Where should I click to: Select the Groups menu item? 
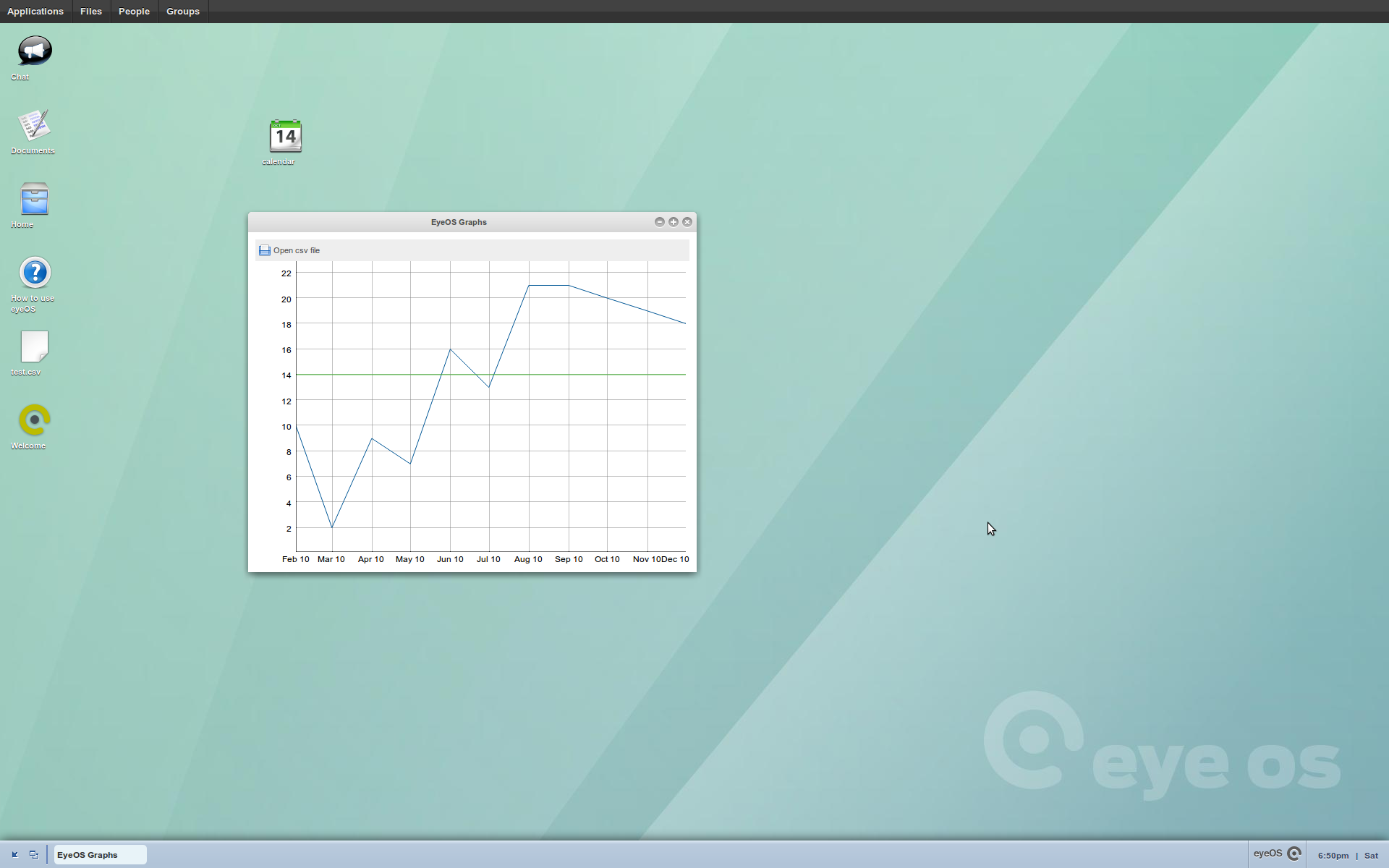point(182,11)
